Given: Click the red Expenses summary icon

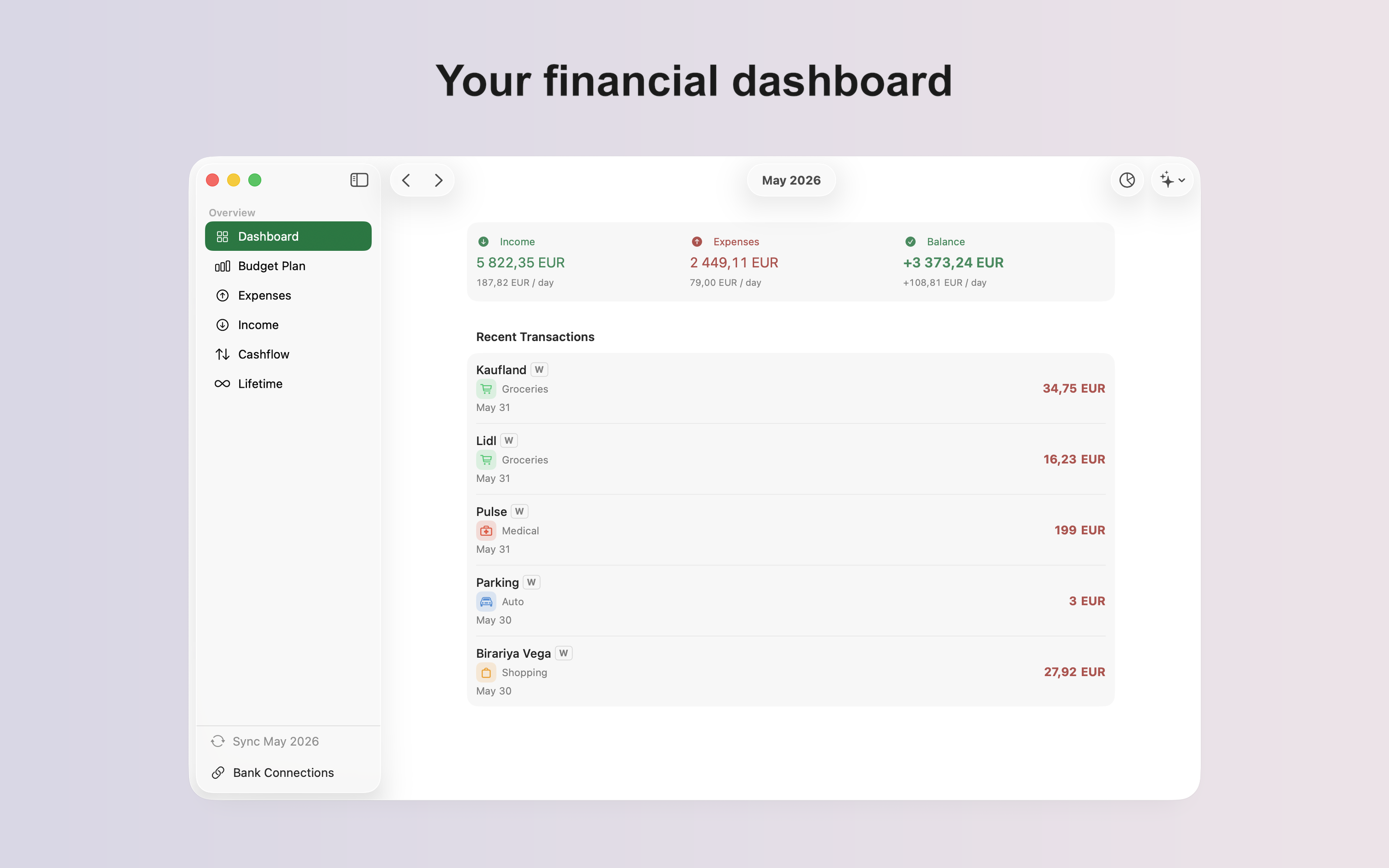Looking at the screenshot, I should tap(697, 242).
